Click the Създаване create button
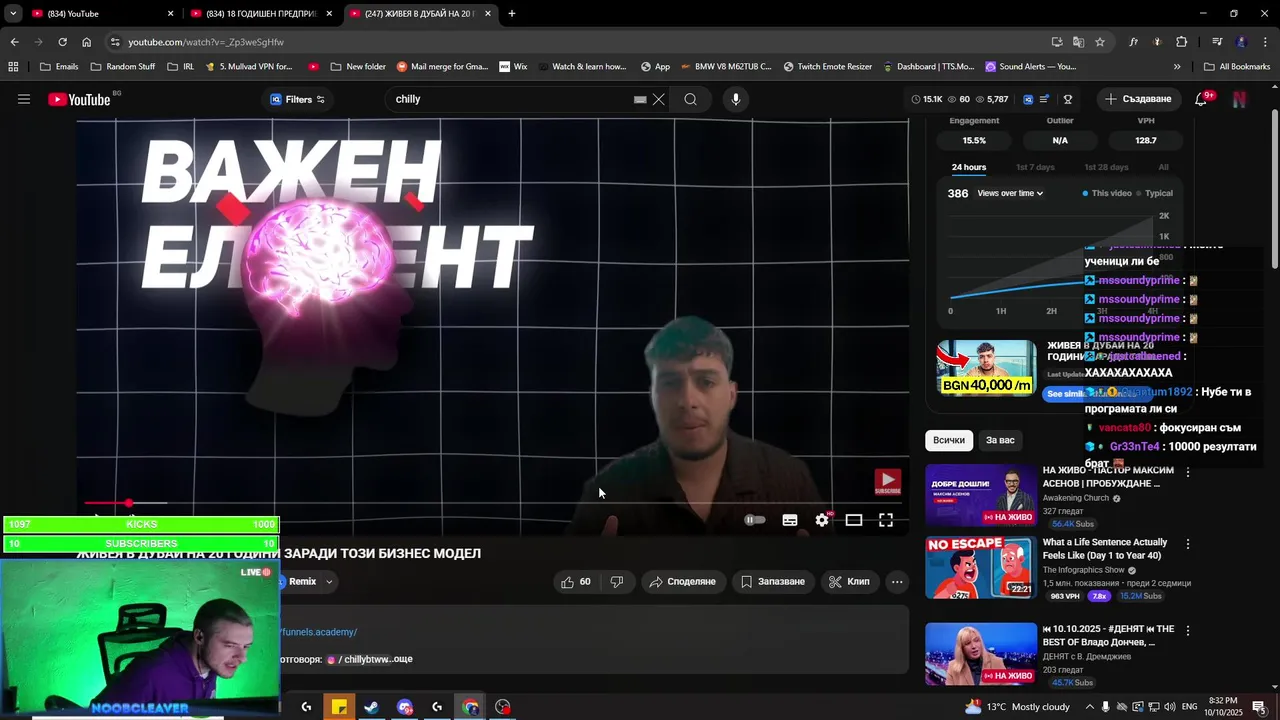1280x720 pixels. [x=1138, y=99]
